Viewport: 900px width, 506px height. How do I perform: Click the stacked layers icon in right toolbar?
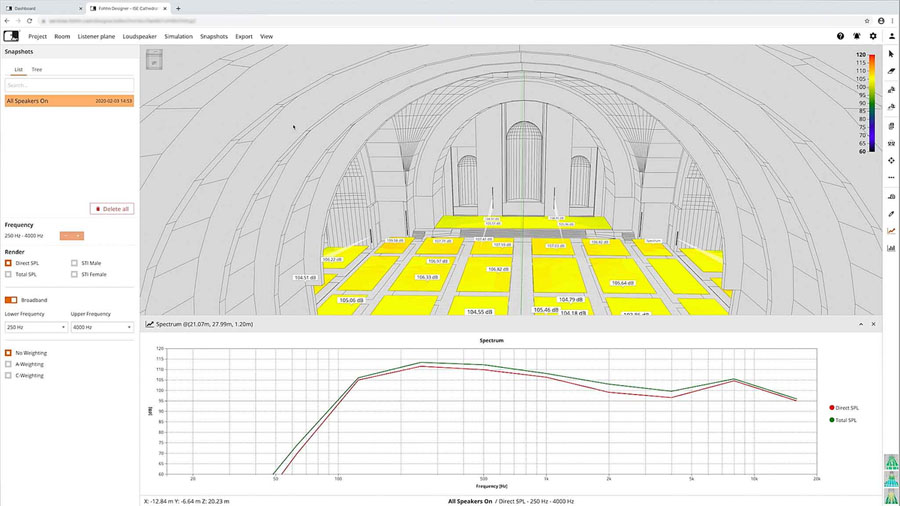pyautogui.click(x=891, y=126)
